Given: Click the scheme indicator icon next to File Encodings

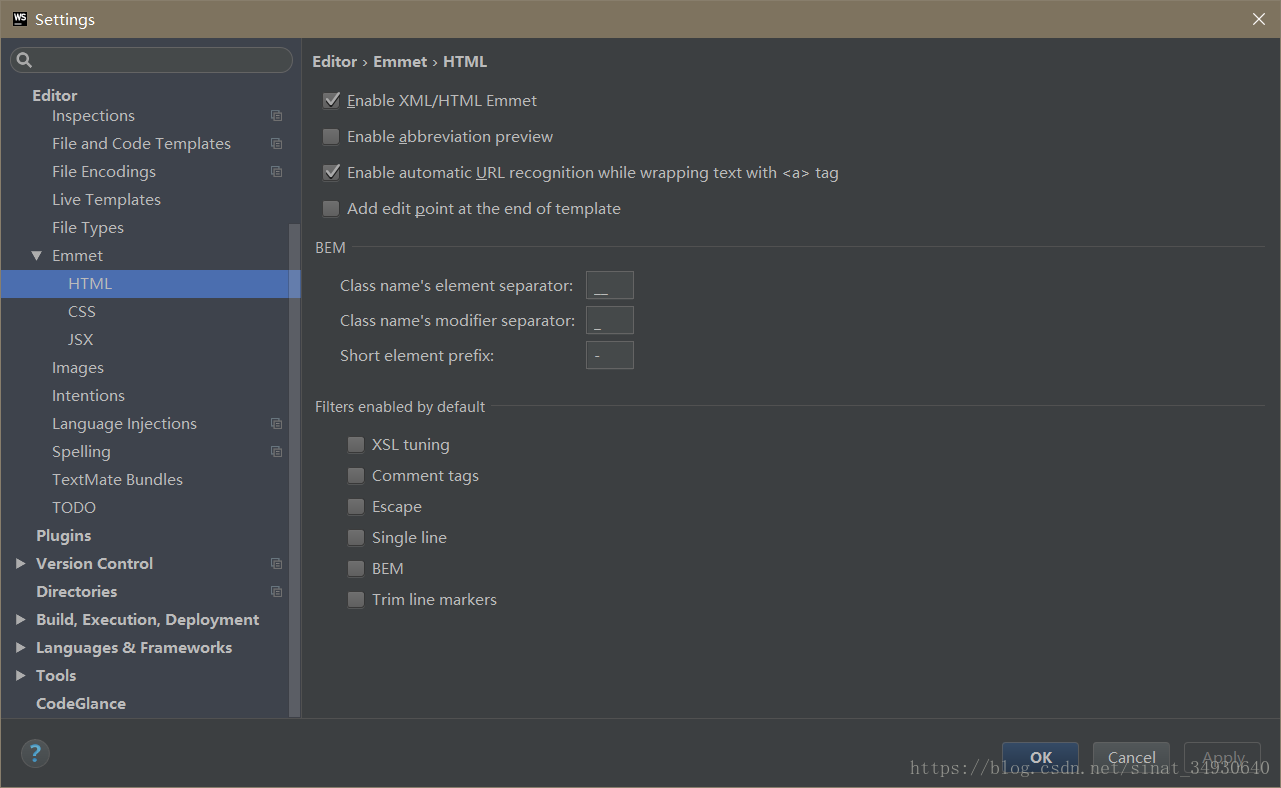Looking at the screenshot, I should (276, 171).
